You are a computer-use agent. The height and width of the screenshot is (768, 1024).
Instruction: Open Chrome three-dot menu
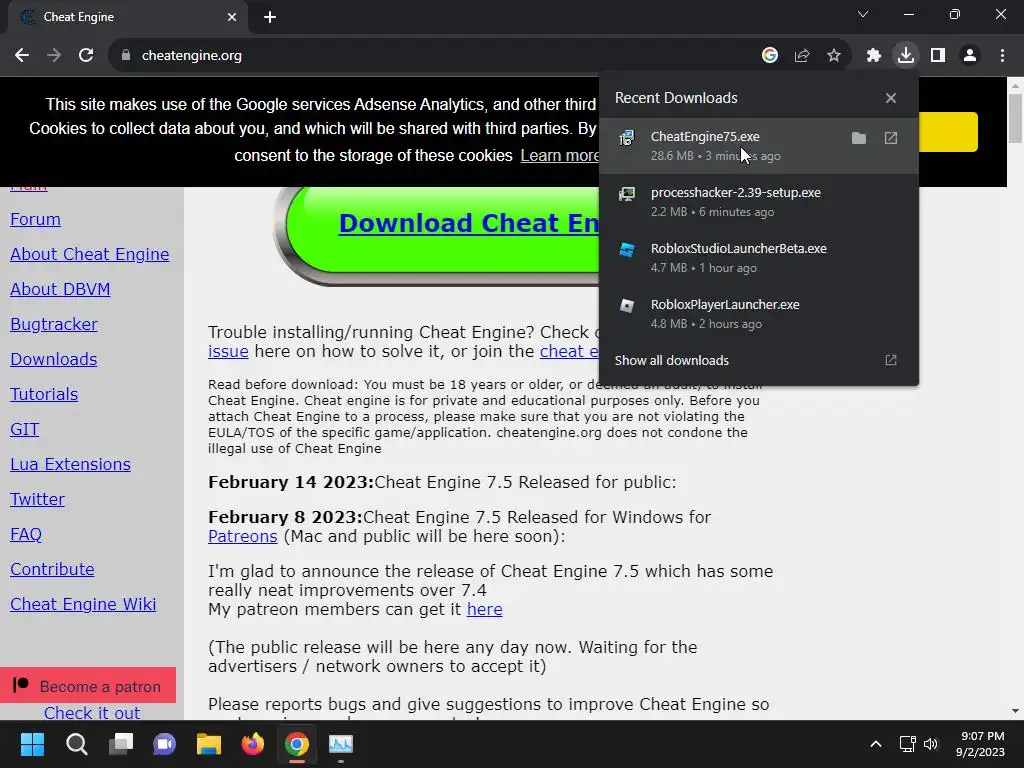coord(1002,56)
